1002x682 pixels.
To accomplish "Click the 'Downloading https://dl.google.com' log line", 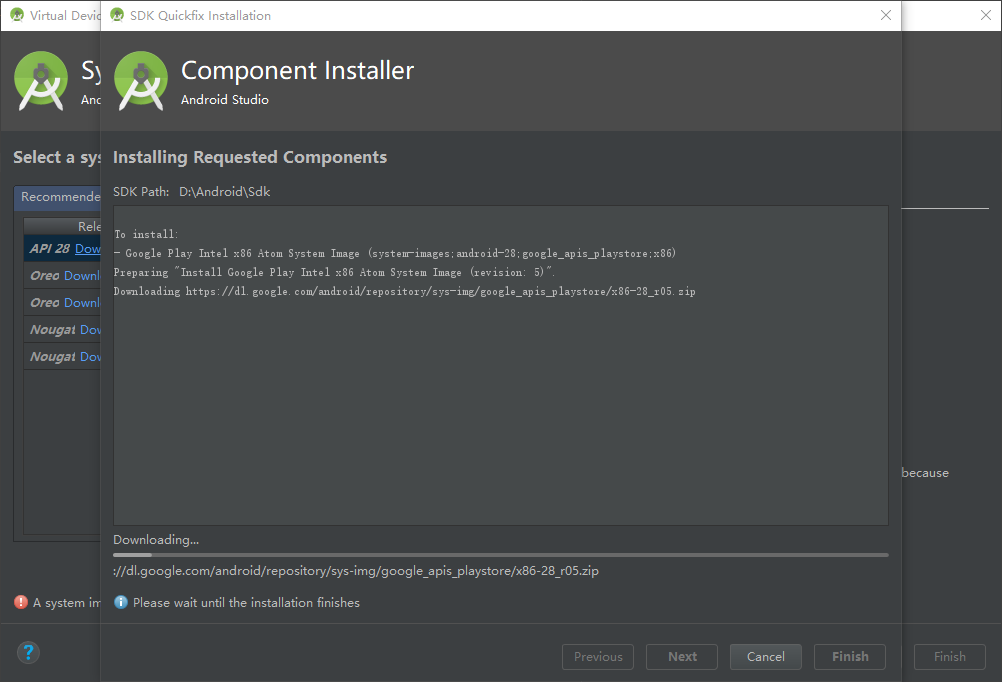I will click(405, 291).
